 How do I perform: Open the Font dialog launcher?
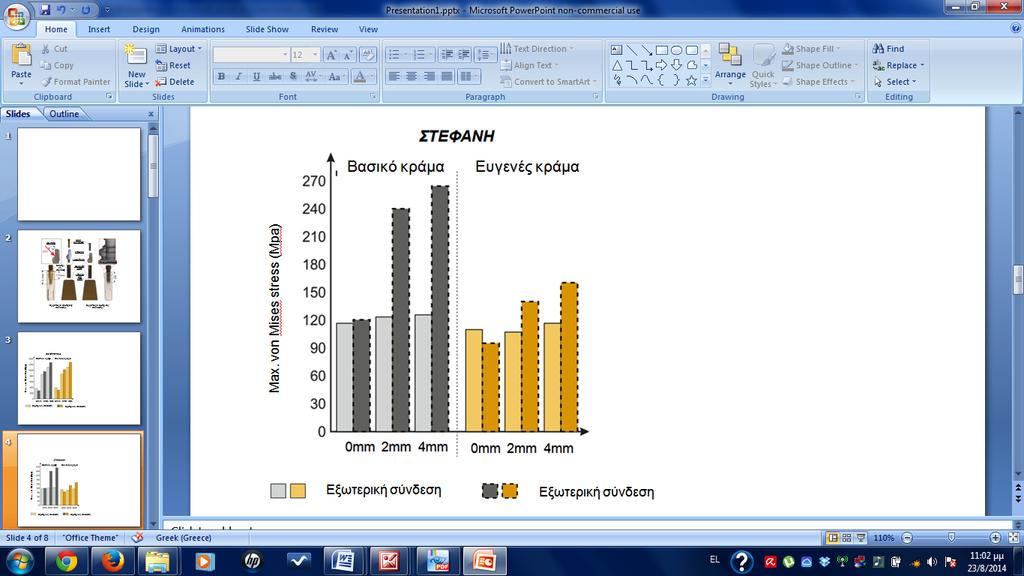tap(373, 97)
